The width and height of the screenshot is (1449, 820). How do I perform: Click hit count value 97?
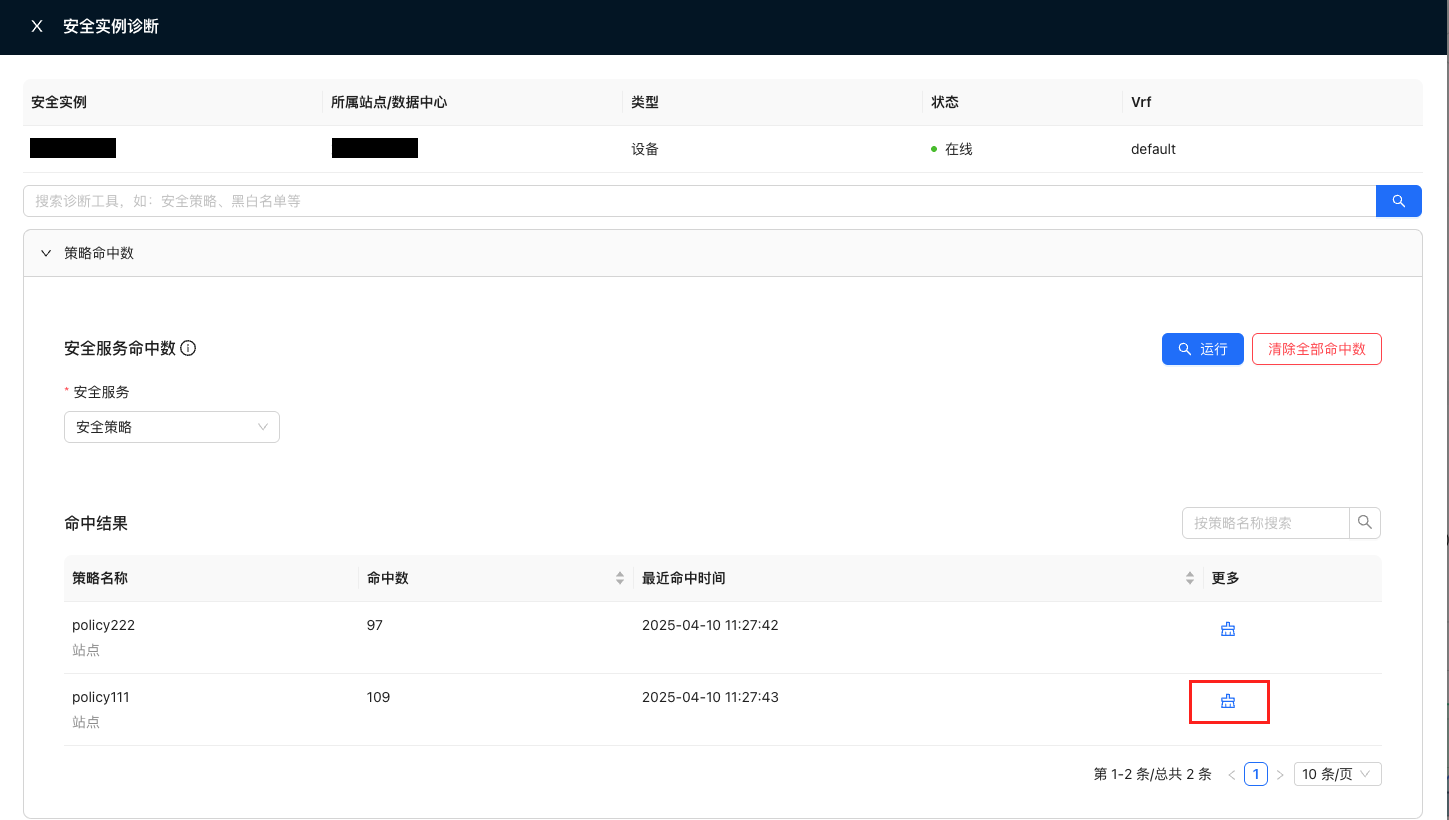[x=375, y=625]
